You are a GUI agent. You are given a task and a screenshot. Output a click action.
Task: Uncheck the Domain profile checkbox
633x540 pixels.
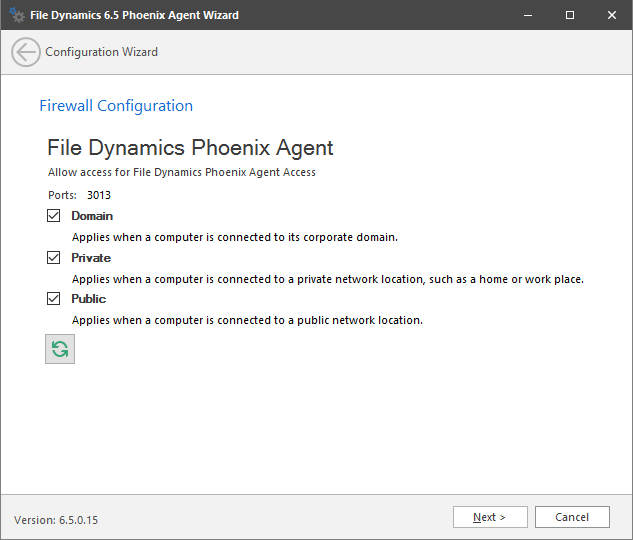pyautogui.click(x=53, y=216)
